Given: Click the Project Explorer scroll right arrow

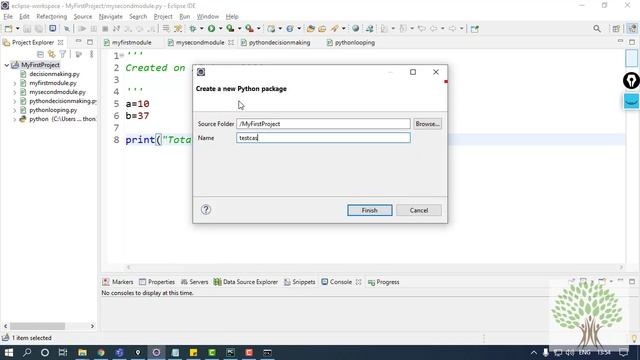Looking at the screenshot, I should [92, 326].
